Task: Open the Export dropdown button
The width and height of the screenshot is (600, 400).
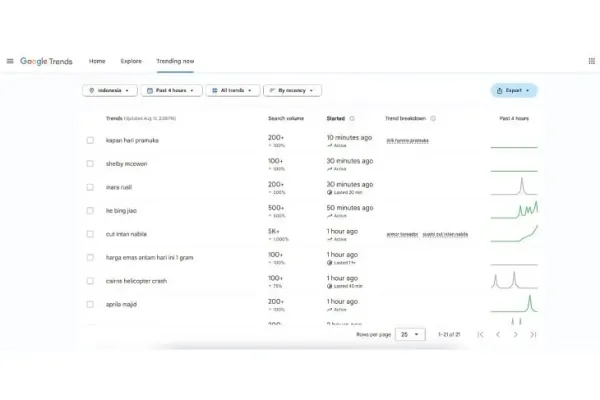Action: coord(514,90)
